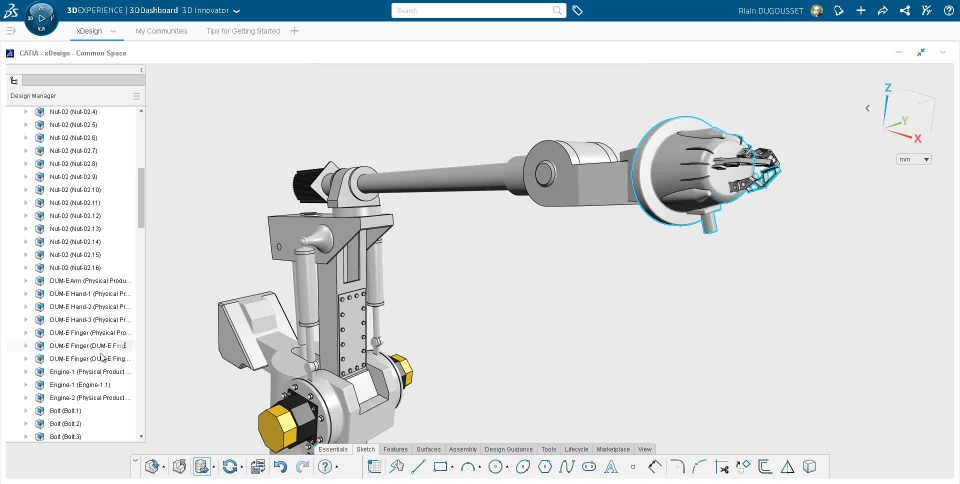Open the My Communities dashboard tab

click(x=161, y=31)
